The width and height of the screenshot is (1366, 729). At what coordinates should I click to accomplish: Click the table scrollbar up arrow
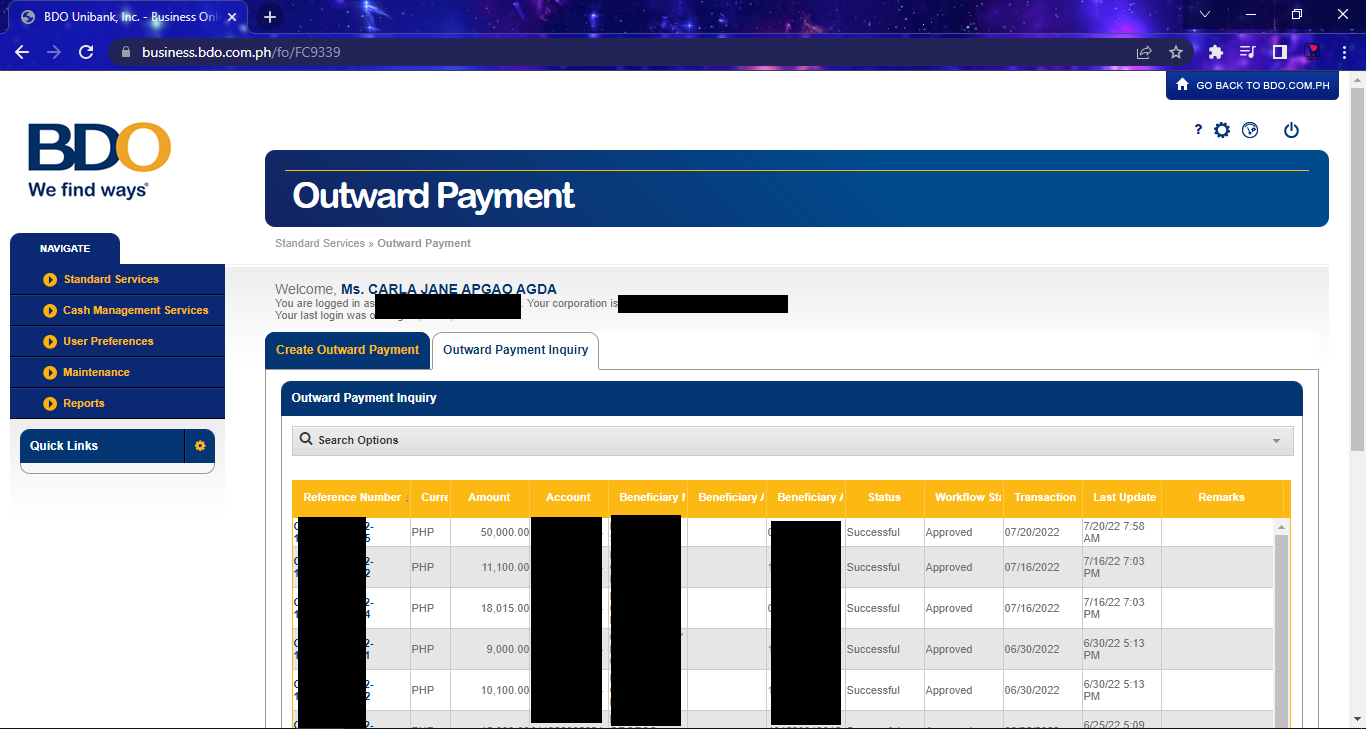tap(1281, 527)
